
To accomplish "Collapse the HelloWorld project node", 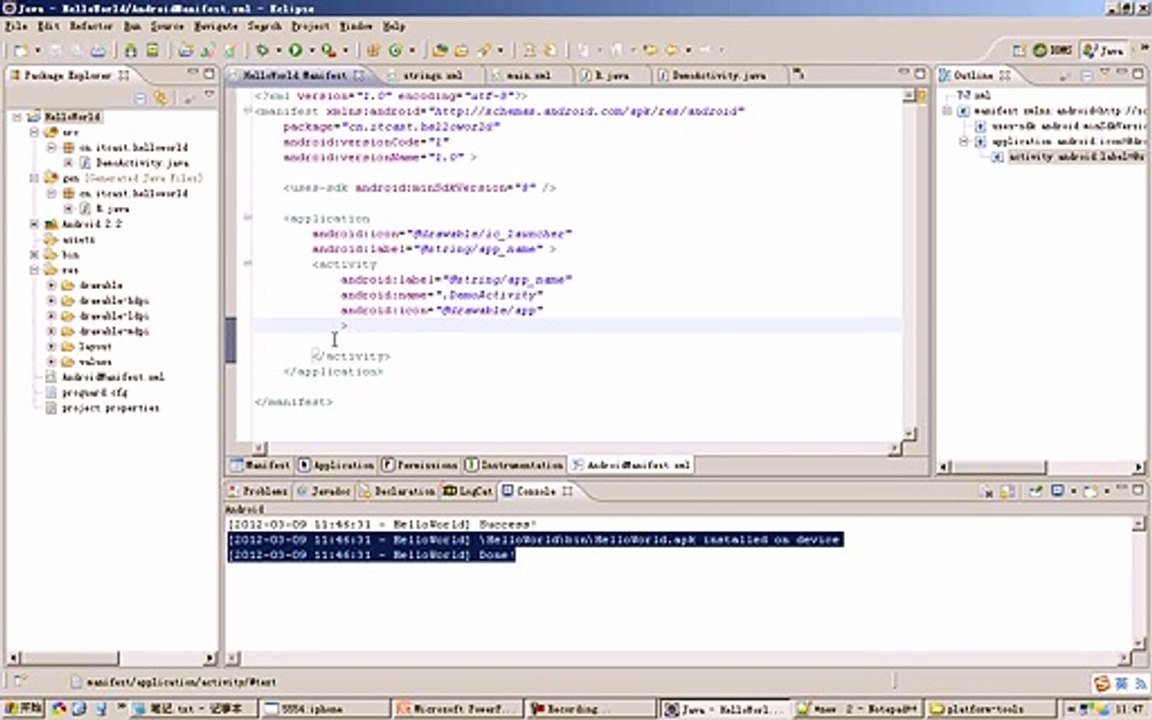I will [17, 117].
